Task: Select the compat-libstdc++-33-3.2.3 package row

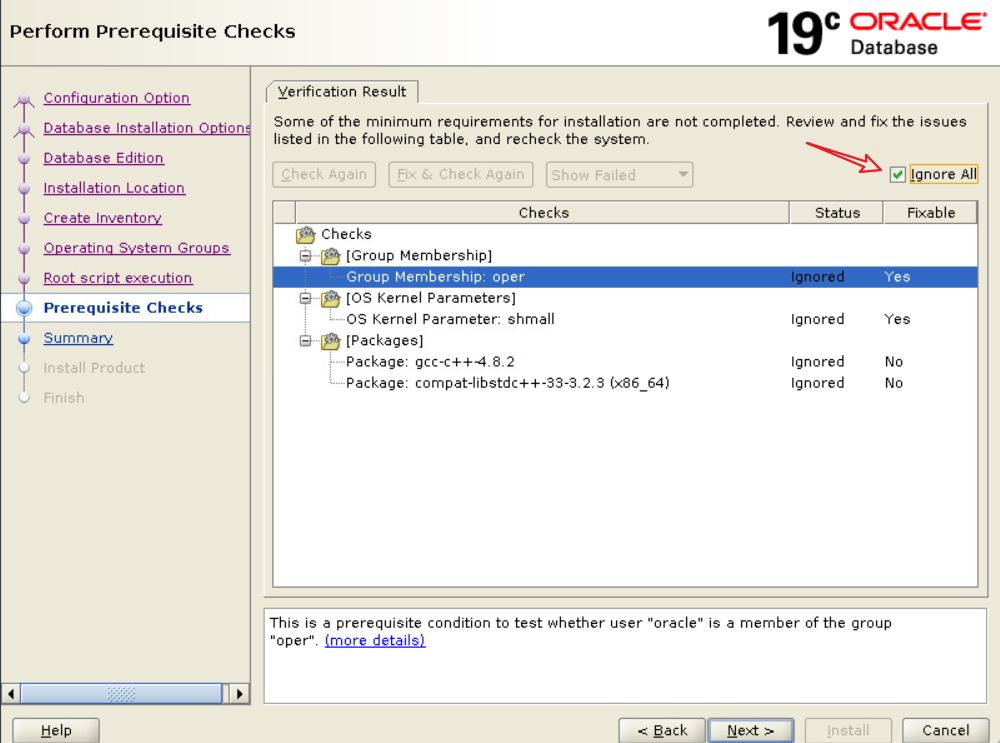Action: [625, 383]
